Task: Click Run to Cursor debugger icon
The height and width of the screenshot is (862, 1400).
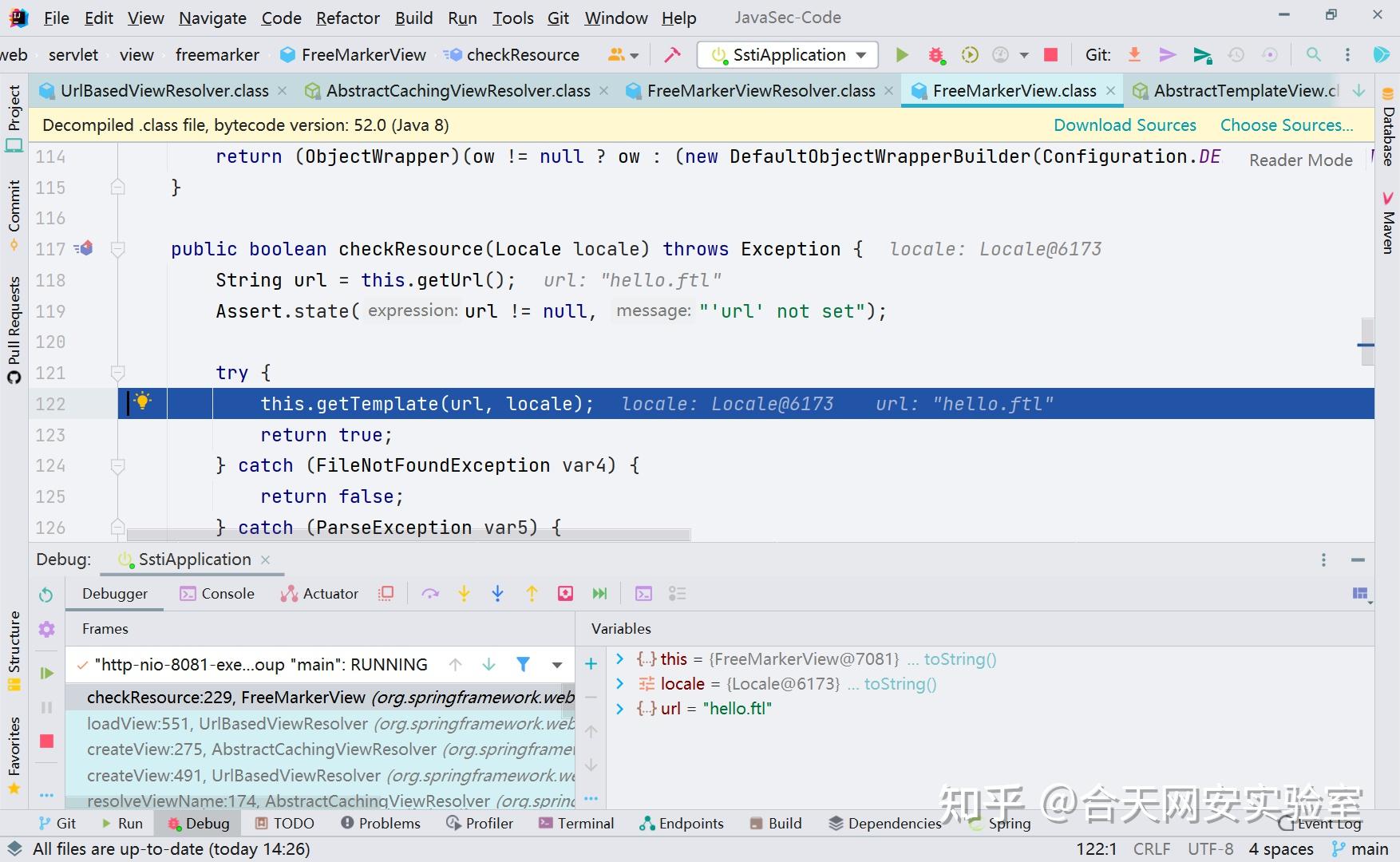Action: pos(599,594)
